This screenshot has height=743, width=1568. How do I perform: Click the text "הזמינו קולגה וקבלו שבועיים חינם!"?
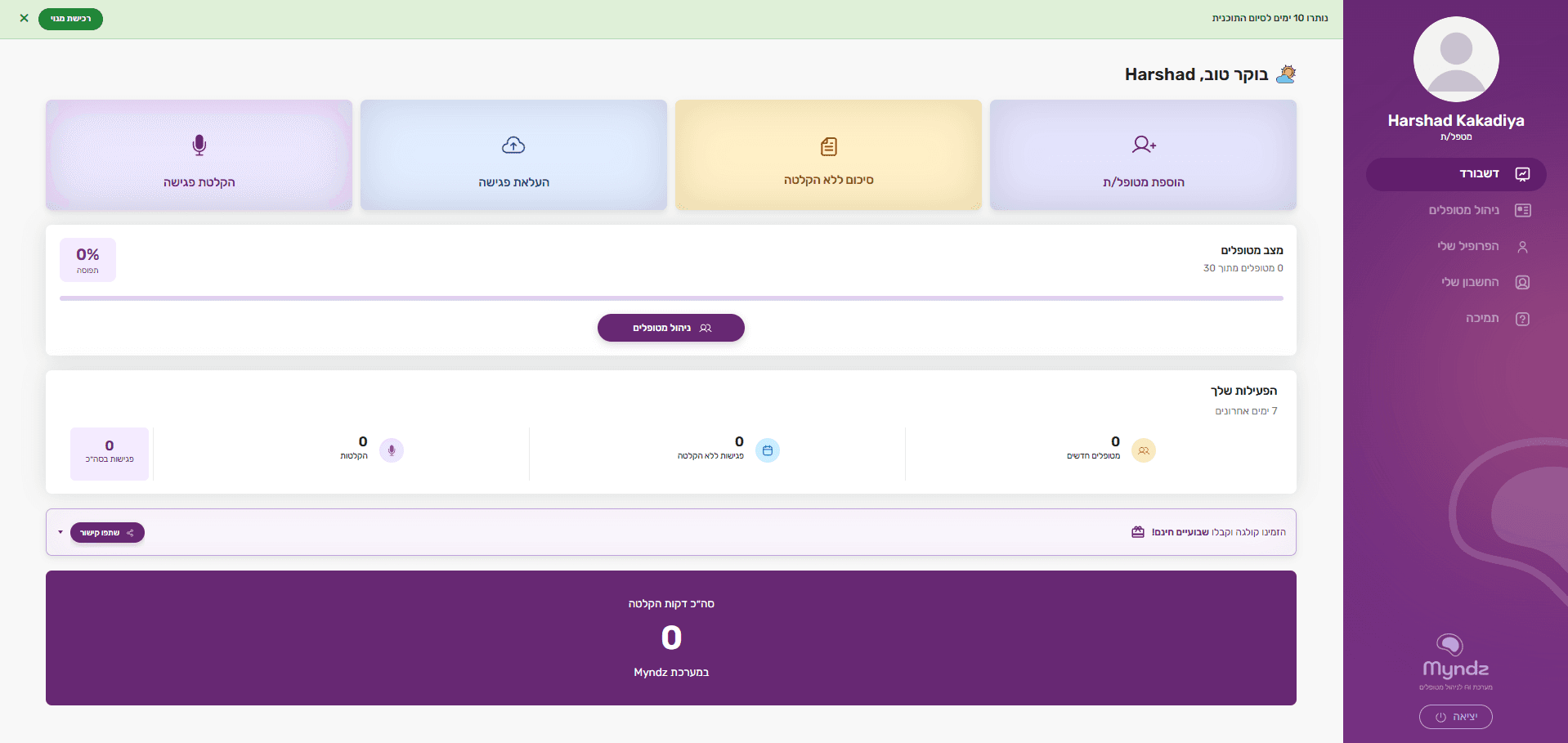(1218, 532)
